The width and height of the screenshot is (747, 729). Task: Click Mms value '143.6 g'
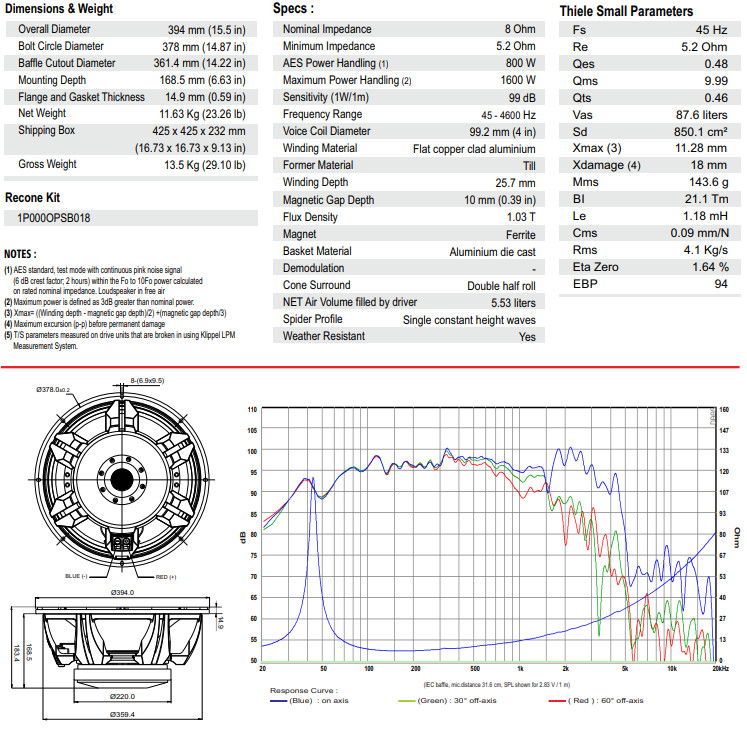708,182
